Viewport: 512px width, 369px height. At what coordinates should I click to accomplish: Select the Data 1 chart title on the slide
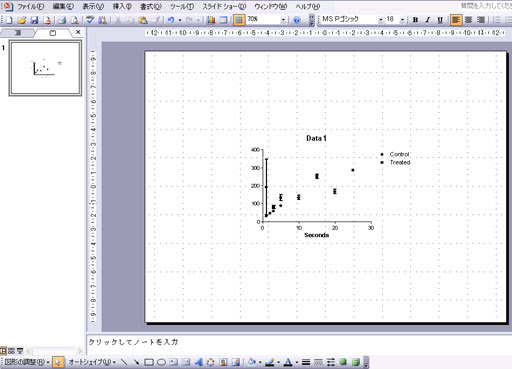point(316,138)
